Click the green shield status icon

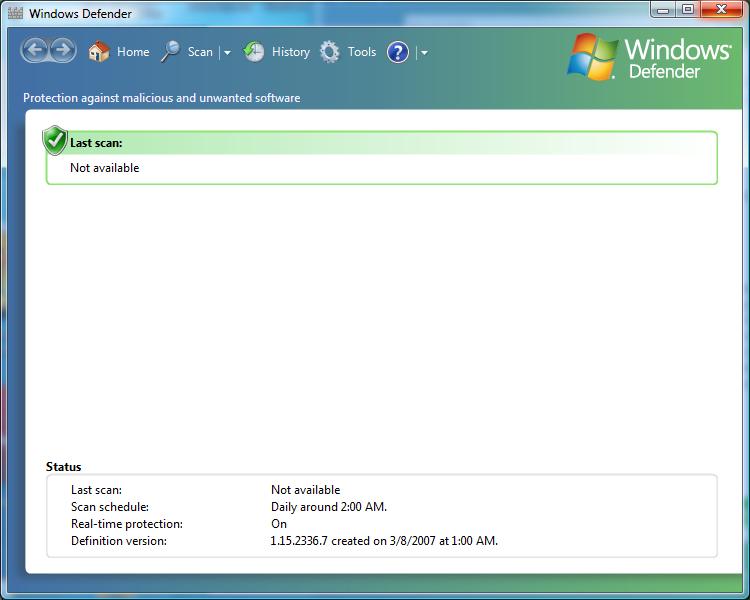[x=55, y=140]
